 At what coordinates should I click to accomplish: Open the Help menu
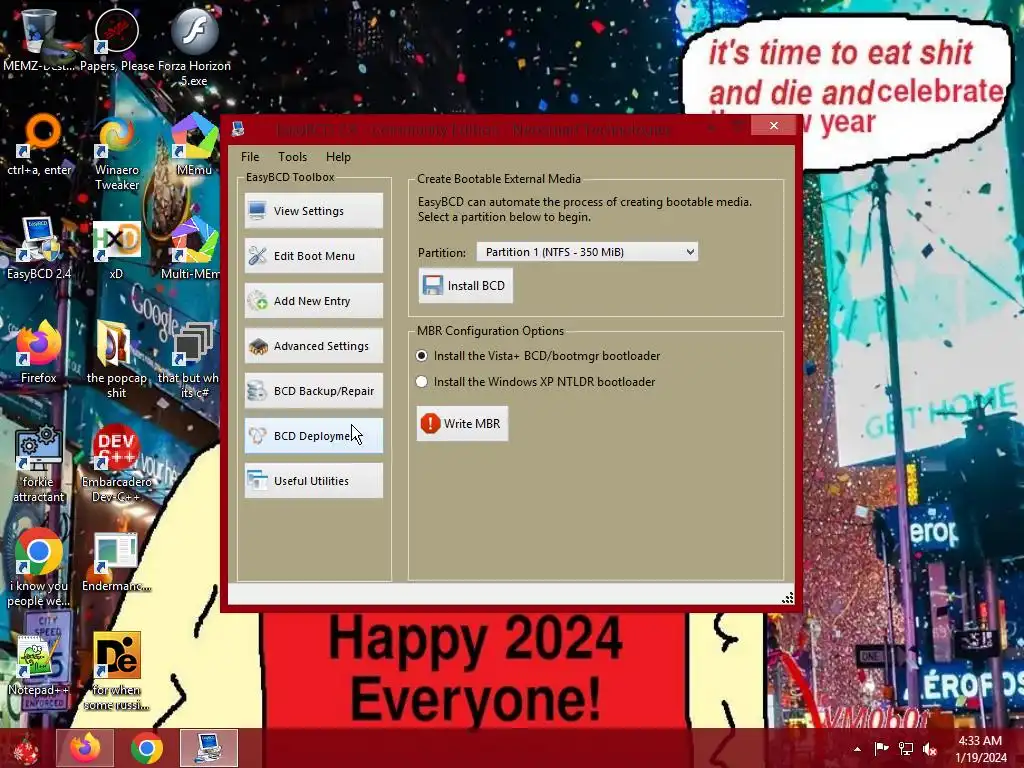pos(338,157)
